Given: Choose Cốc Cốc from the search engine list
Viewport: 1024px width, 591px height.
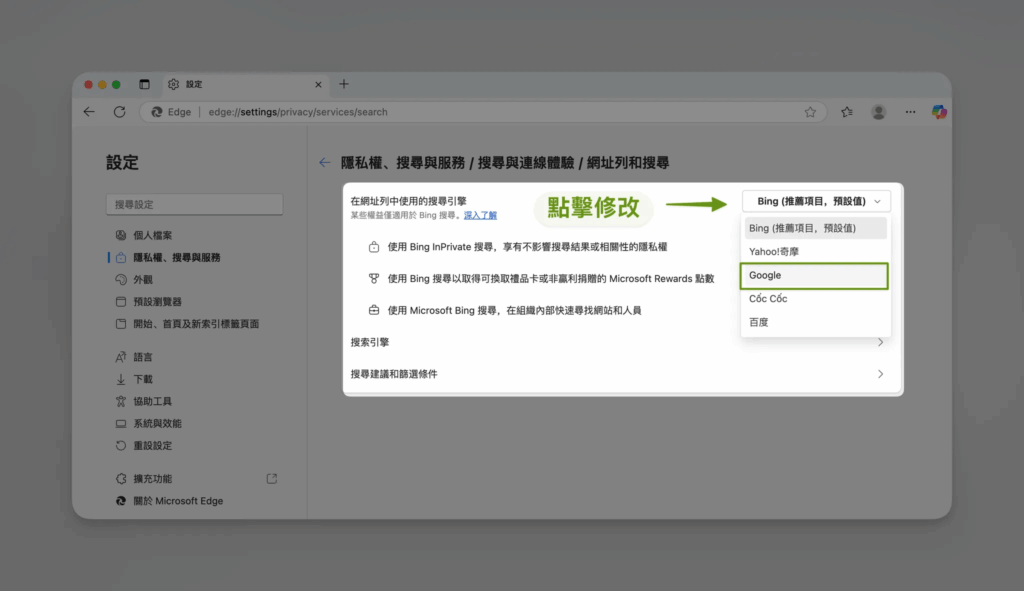Looking at the screenshot, I should [815, 298].
